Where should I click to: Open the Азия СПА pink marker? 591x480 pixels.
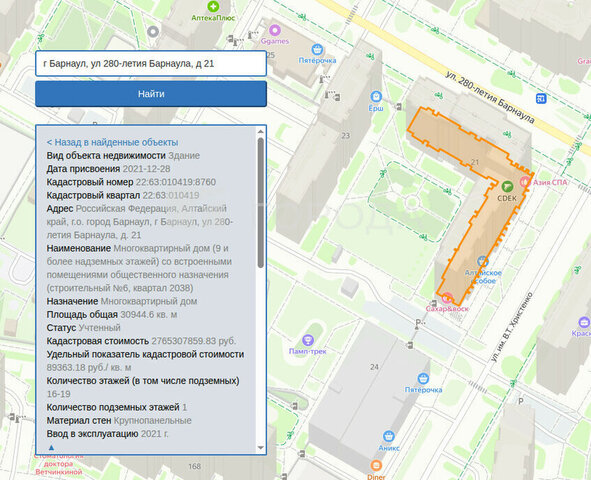coord(525,182)
